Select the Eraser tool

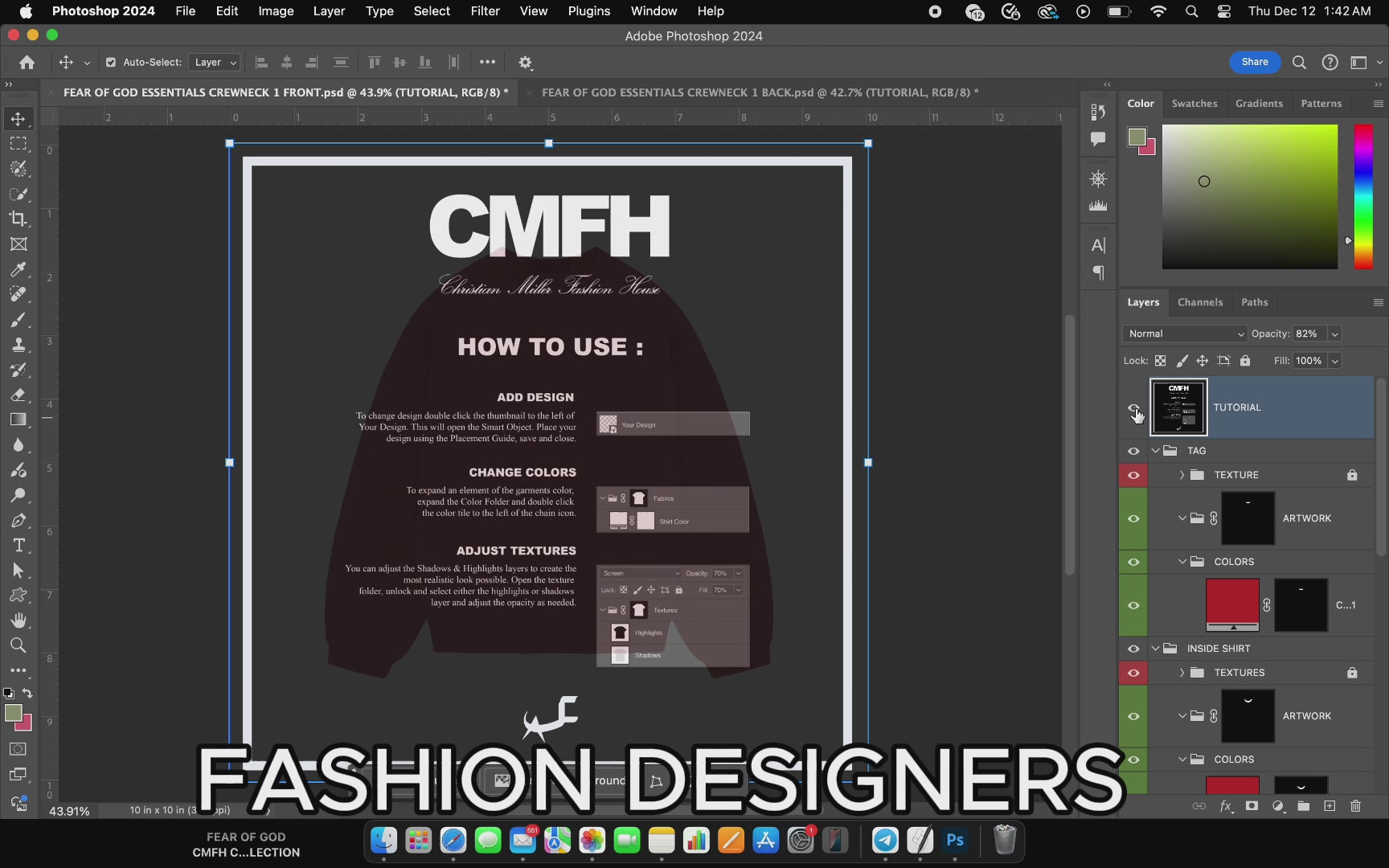(x=18, y=395)
